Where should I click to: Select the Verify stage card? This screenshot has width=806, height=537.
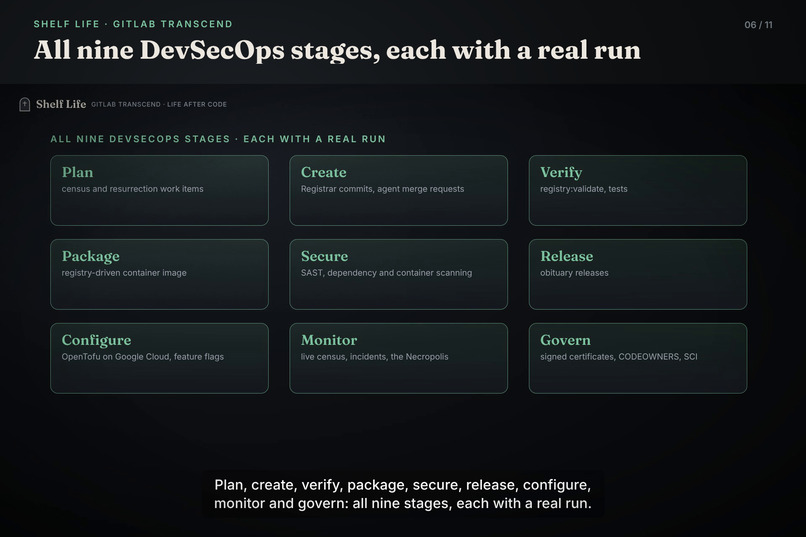637,190
